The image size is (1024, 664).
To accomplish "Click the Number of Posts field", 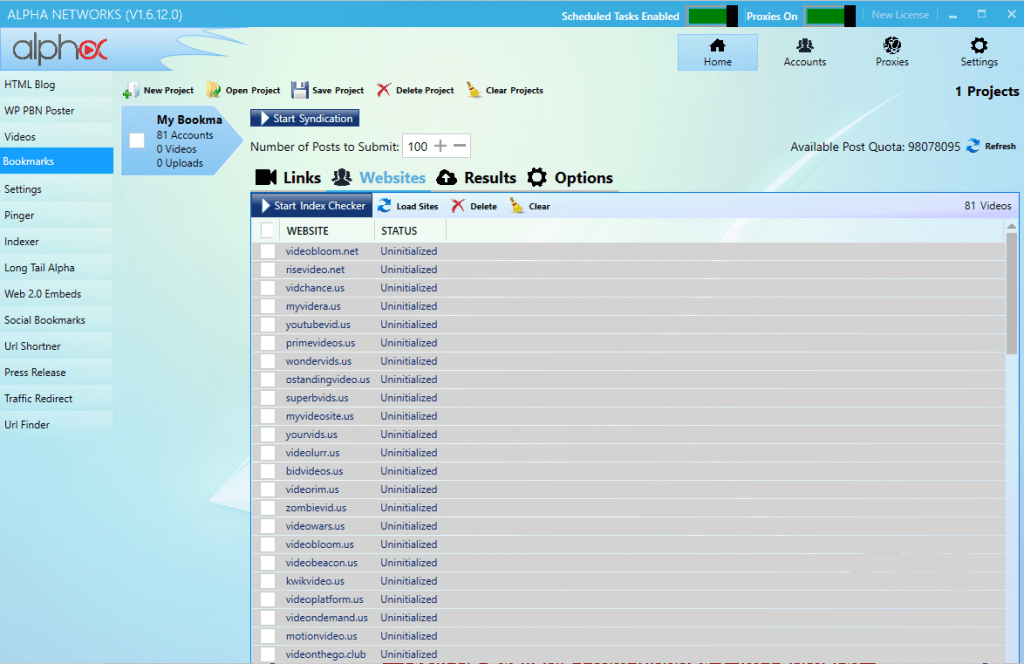I will [417, 146].
